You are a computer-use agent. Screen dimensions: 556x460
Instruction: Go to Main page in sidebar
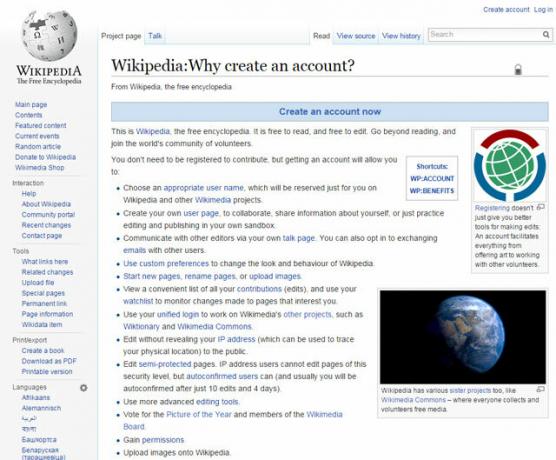tap(31, 105)
